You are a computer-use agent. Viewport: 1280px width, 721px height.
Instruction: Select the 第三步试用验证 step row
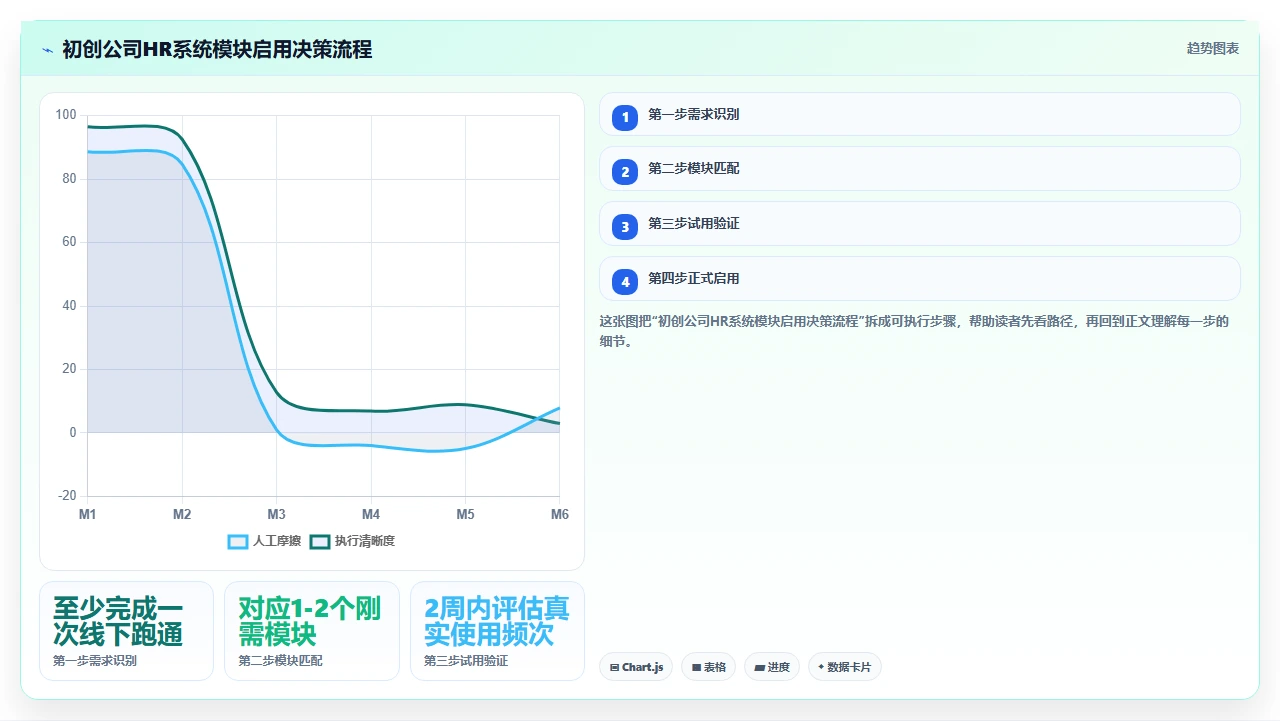pos(920,224)
